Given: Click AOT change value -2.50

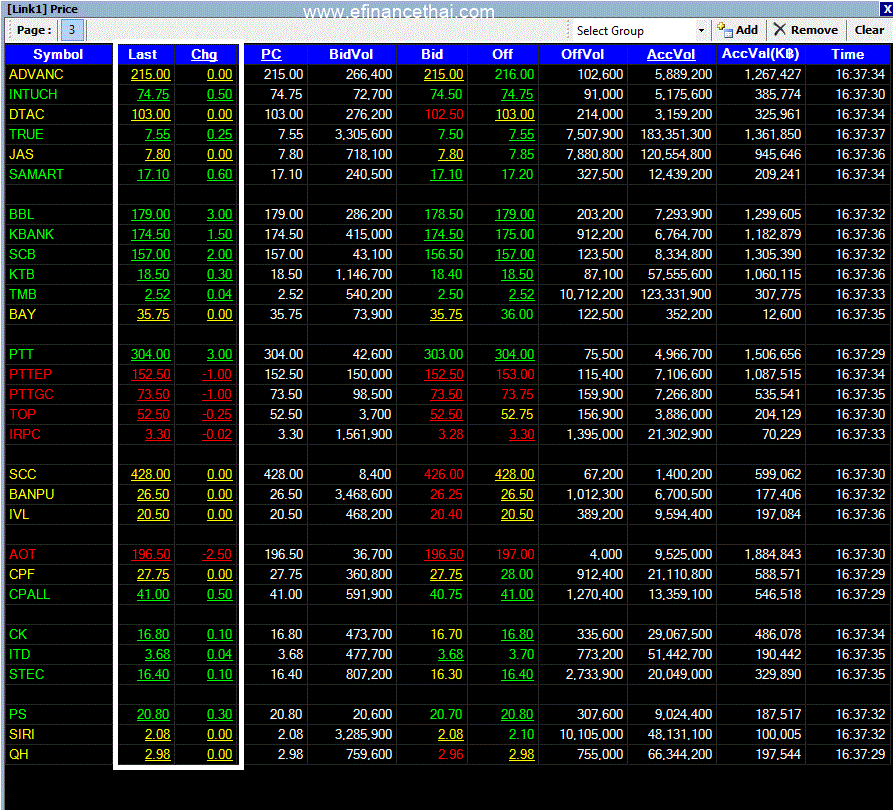Looking at the screenshot, I should (x=216, y=554).
